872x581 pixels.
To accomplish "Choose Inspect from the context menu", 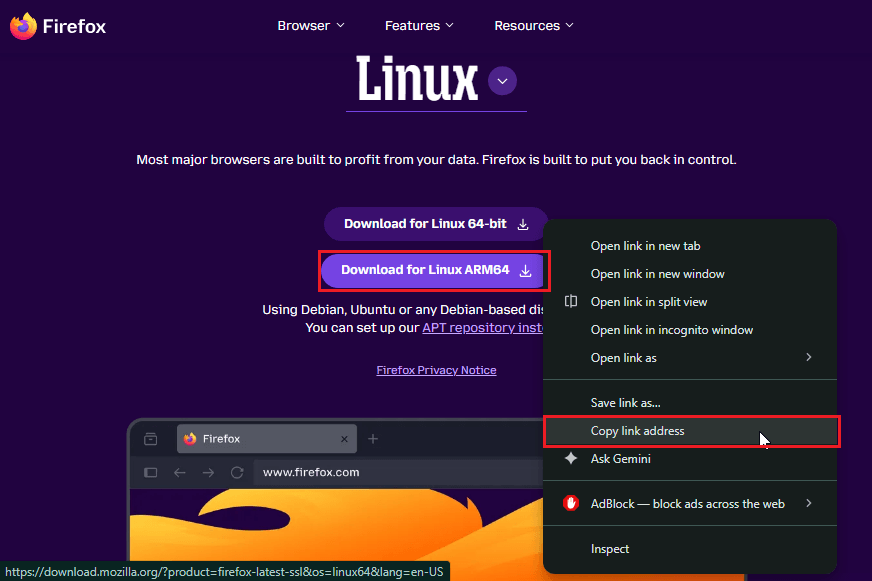I will click(690, 549).
